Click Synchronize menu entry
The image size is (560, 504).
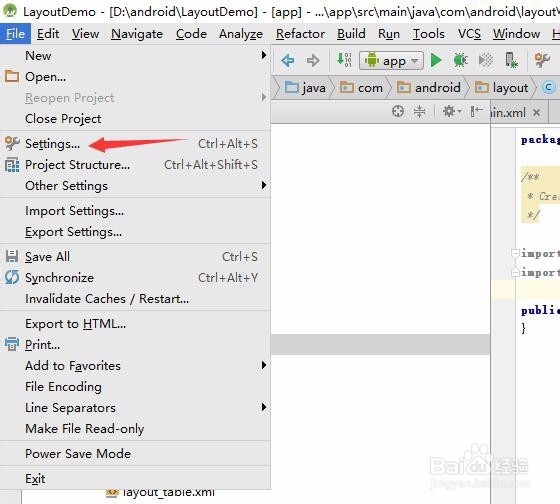click(x=135, y=278)
